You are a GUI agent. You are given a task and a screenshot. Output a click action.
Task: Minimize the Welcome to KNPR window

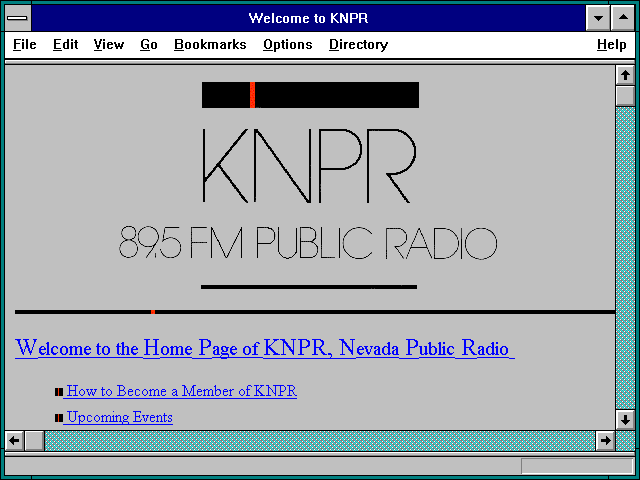click(x=598, y=18)
